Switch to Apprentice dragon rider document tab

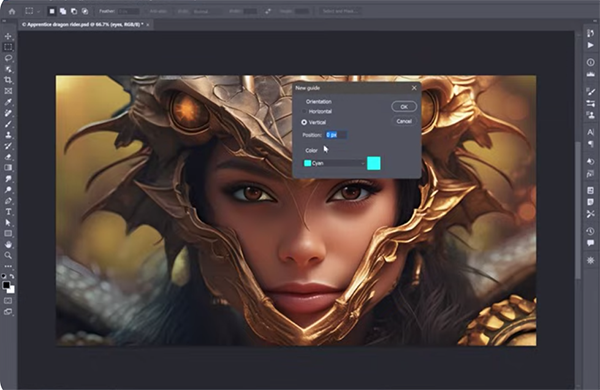pos(83,24)
